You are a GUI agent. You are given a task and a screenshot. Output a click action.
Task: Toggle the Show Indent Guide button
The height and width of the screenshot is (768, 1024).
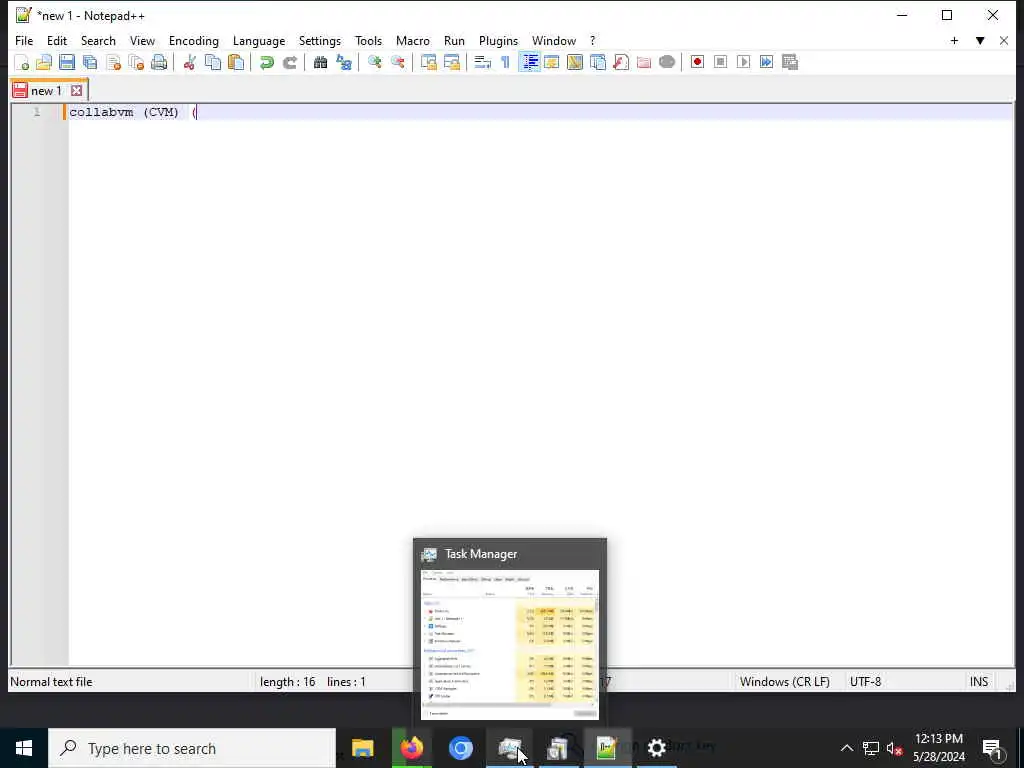click(x=529, y=62)
